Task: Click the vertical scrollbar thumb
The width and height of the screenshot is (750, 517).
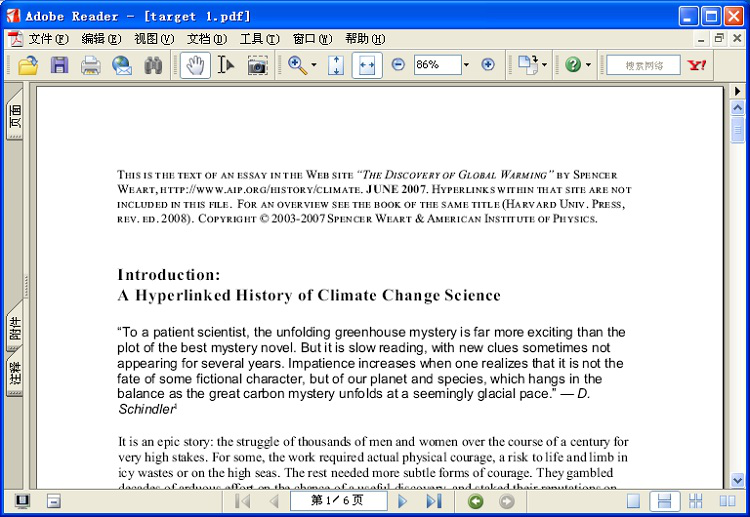Action: click(x=738, y=129)
